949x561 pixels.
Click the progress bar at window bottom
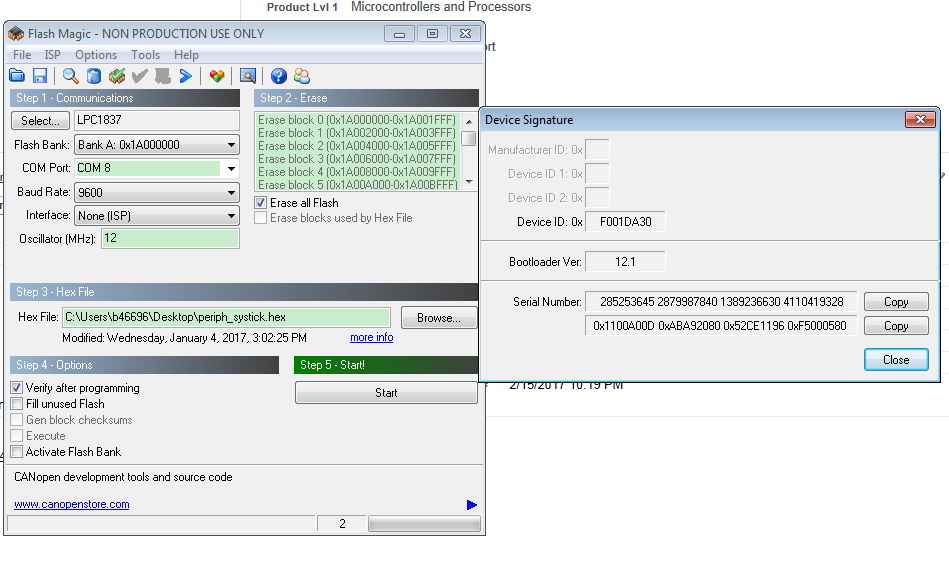click(424, 523)
